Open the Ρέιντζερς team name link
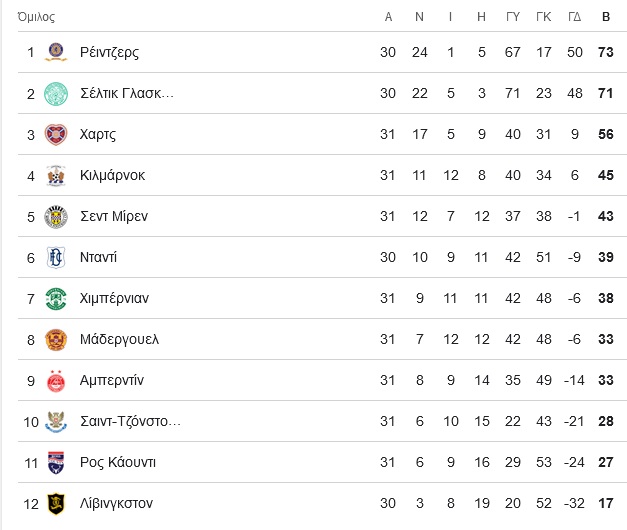The image size is (627, 530). coord(110,52)
